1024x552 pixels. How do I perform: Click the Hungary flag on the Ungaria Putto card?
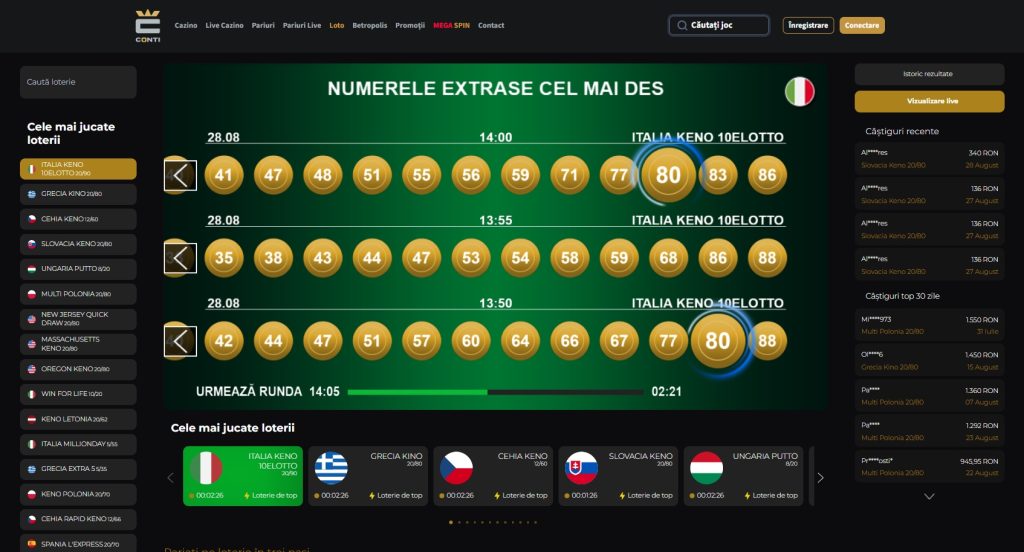click(x=707, y=468)
